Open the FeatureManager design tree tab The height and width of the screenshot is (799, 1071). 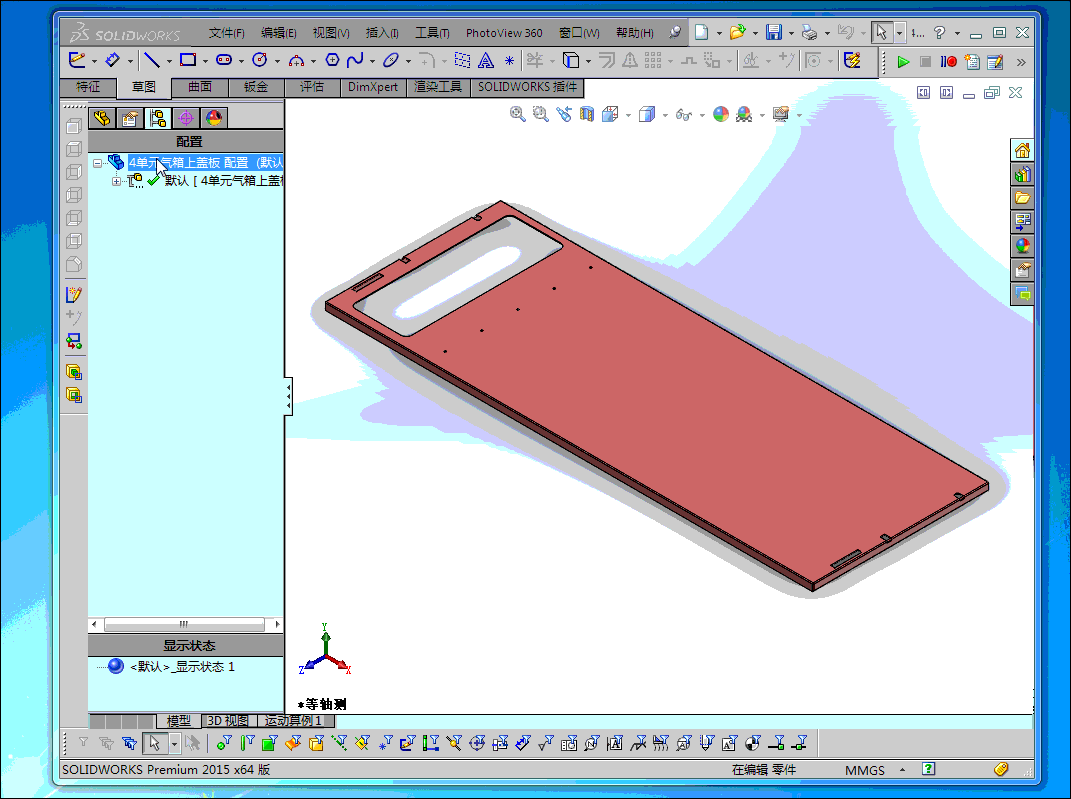pos(102,119)
